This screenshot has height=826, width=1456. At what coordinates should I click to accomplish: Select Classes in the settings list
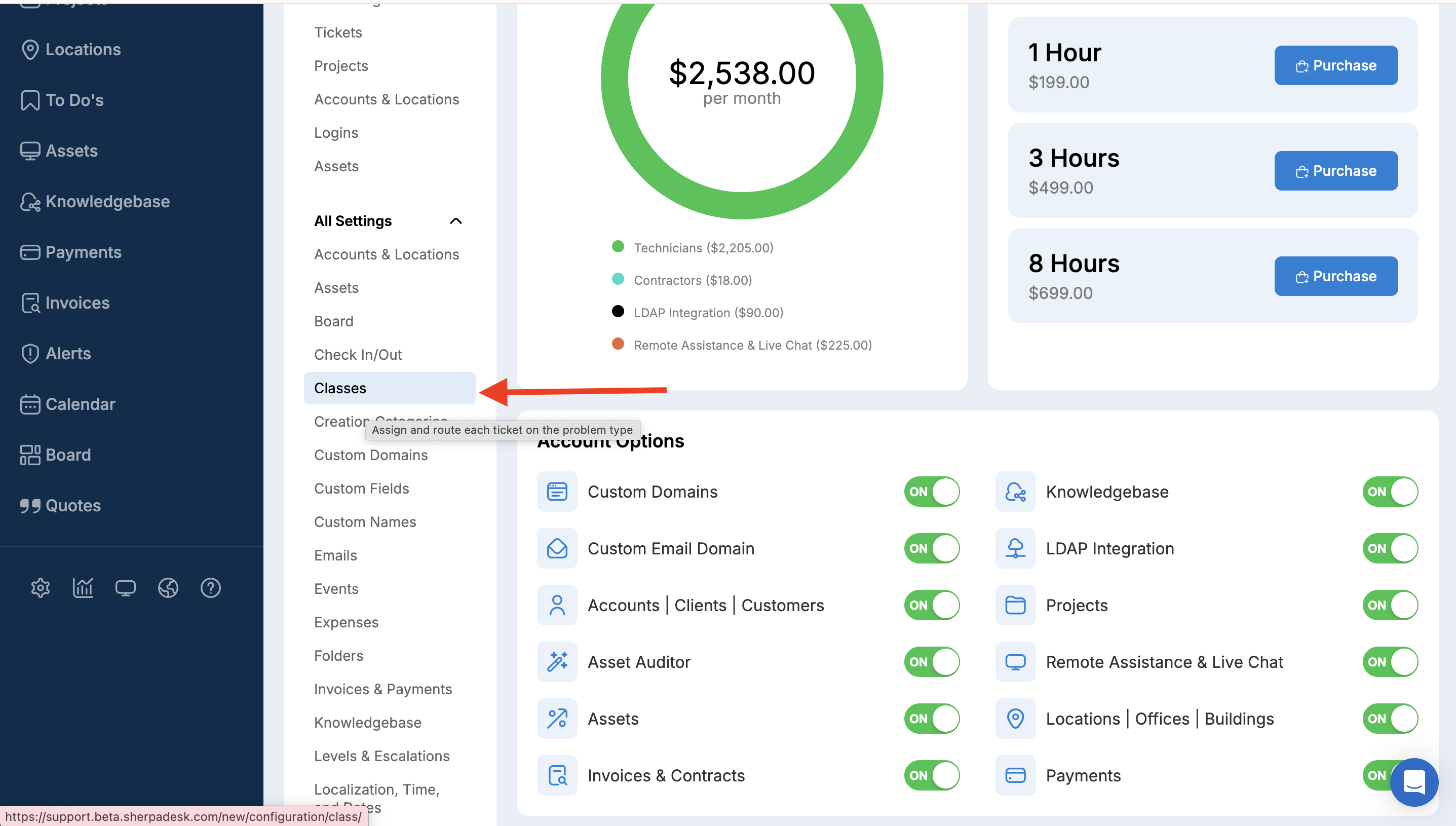pyautogui.click(x=340, y=388)
